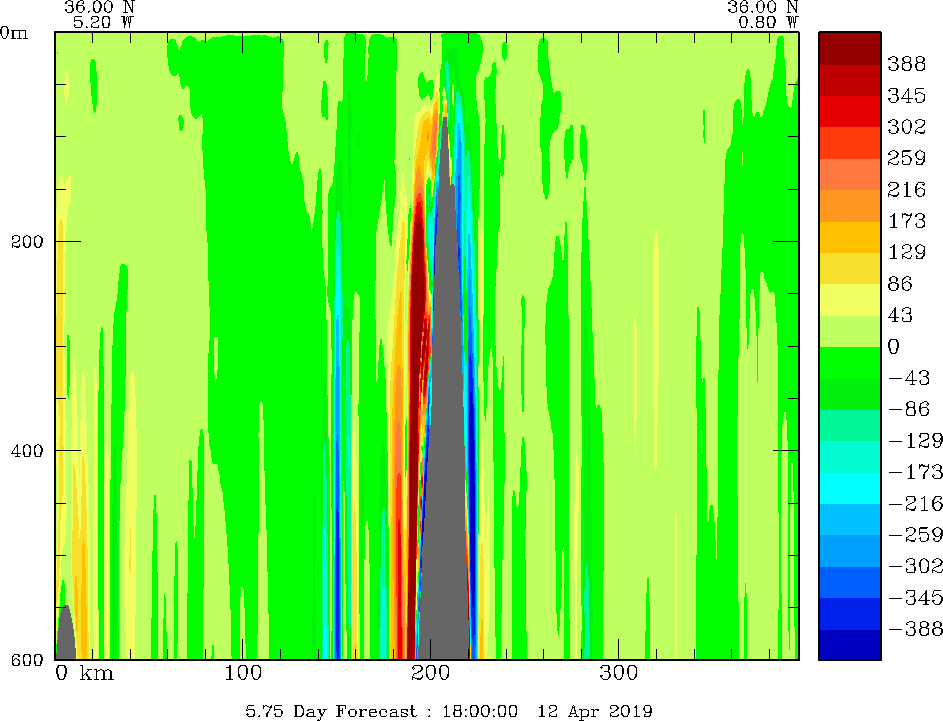Click the 345 colorbar label
Image resolution: width=943 pixels, height=721 pixels.
pyautogui.click(x=906, y=96)
